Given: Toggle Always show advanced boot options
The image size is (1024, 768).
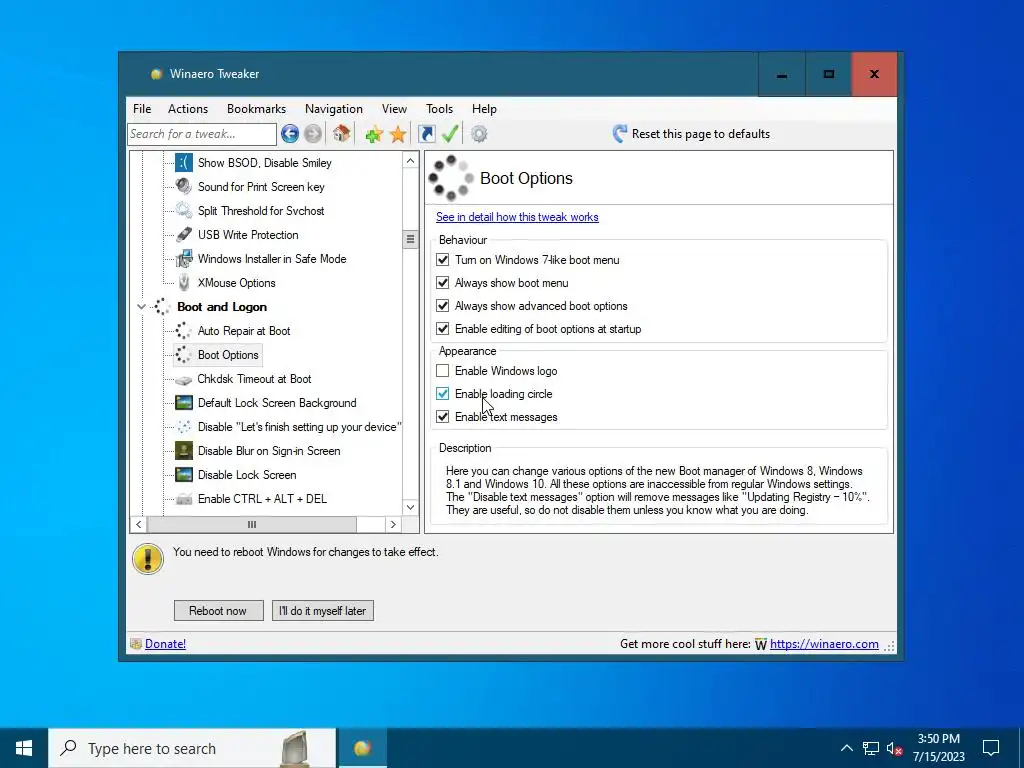Looking at the screenshot, I should pos(443,305).
